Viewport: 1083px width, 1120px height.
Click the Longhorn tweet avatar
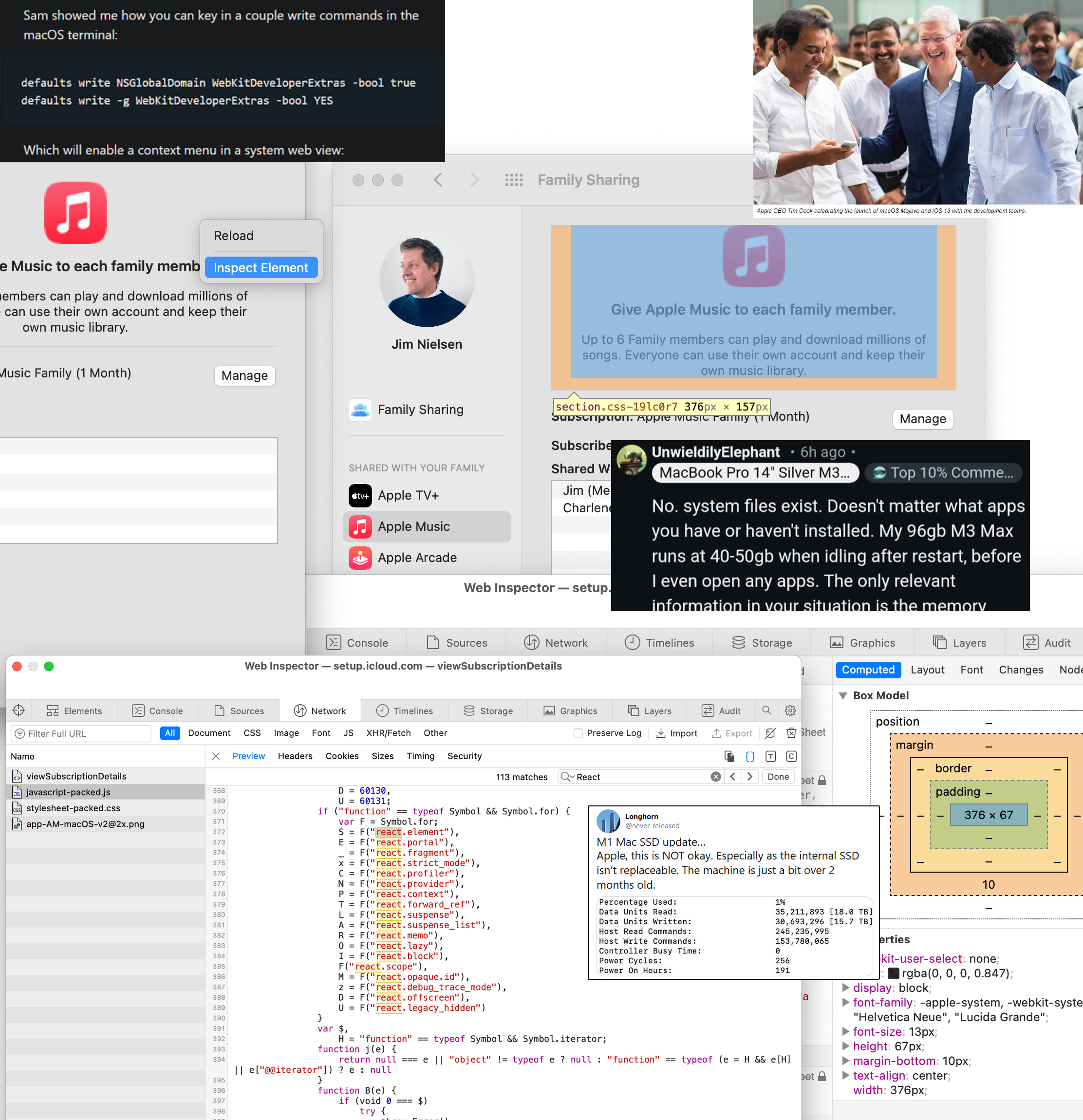coord(608,821)
